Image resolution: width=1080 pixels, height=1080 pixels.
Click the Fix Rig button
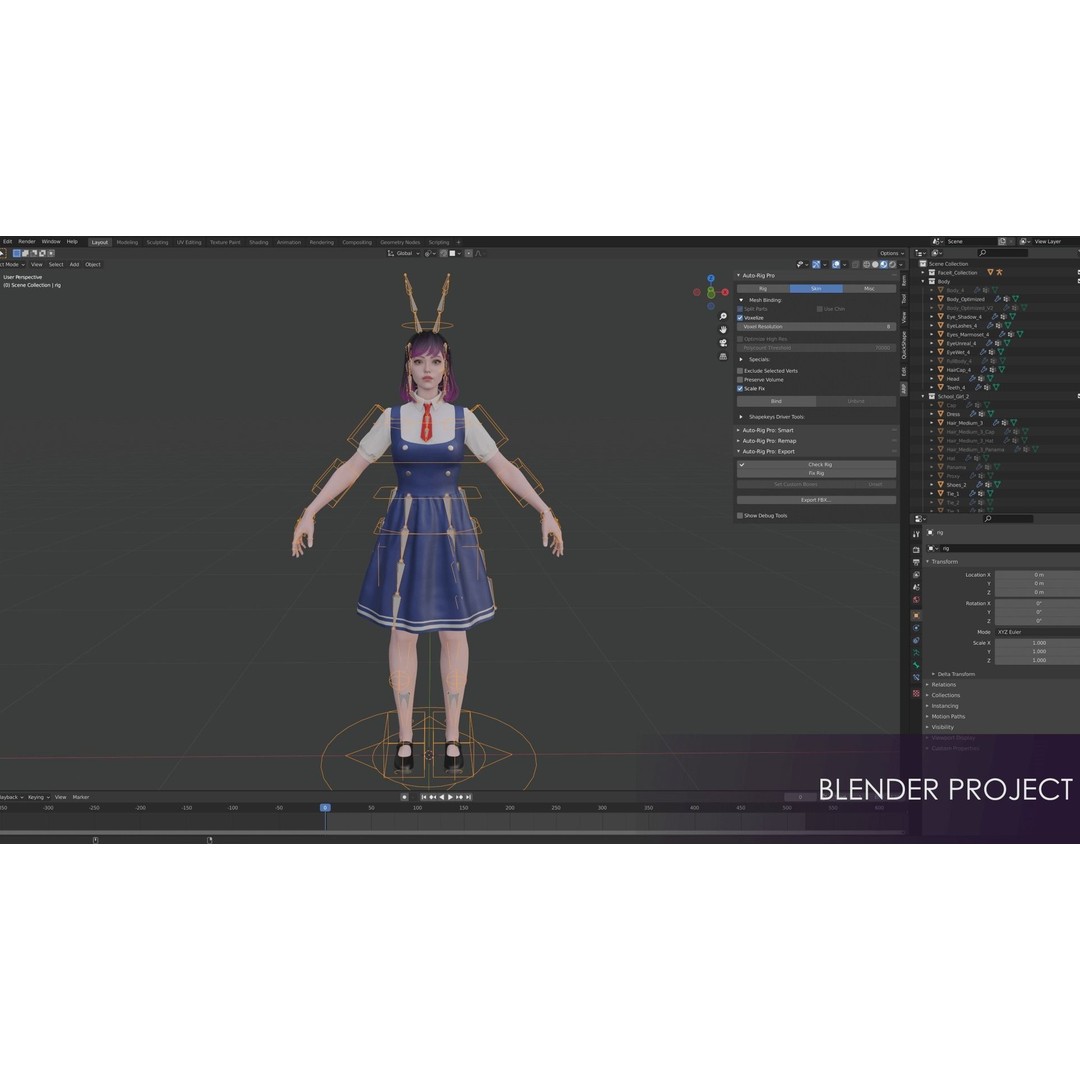tap(816, 473)
